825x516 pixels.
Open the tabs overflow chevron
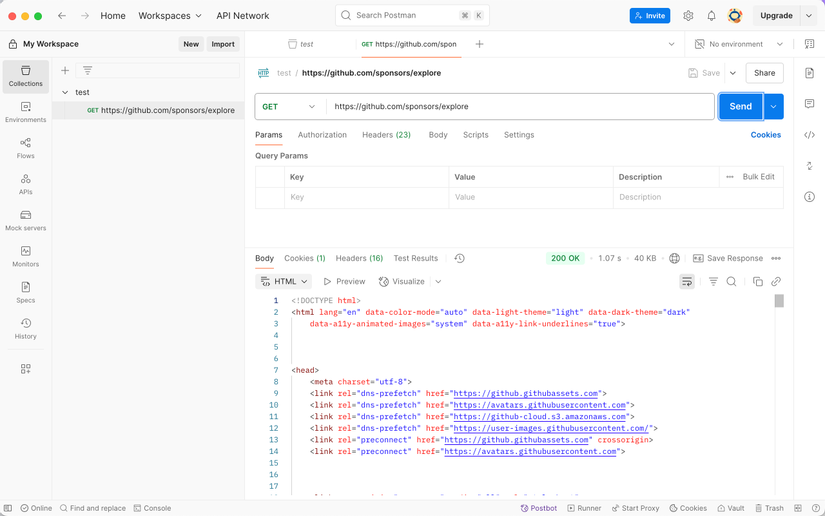pos(671,44)
